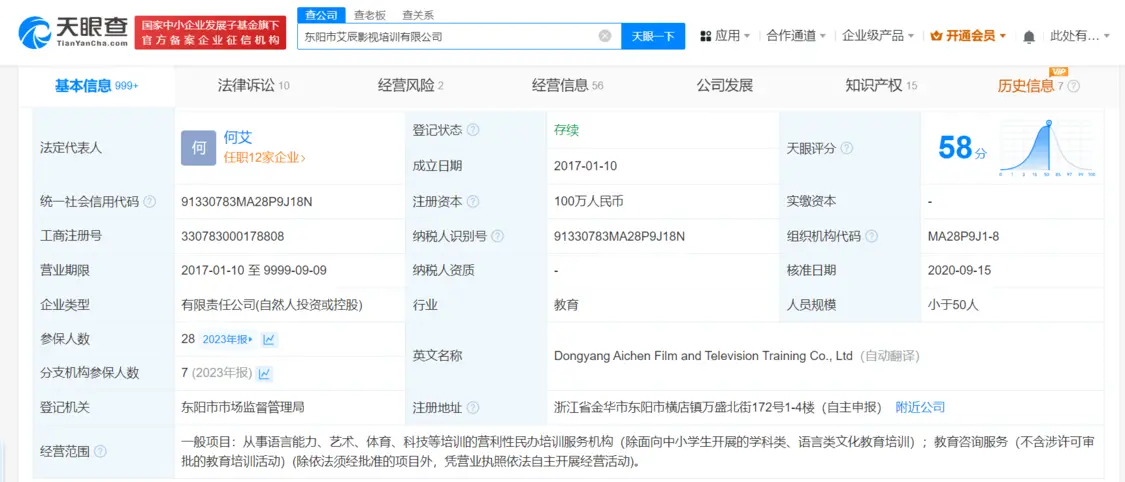Click the 存续 registration status

pos(566,131)
